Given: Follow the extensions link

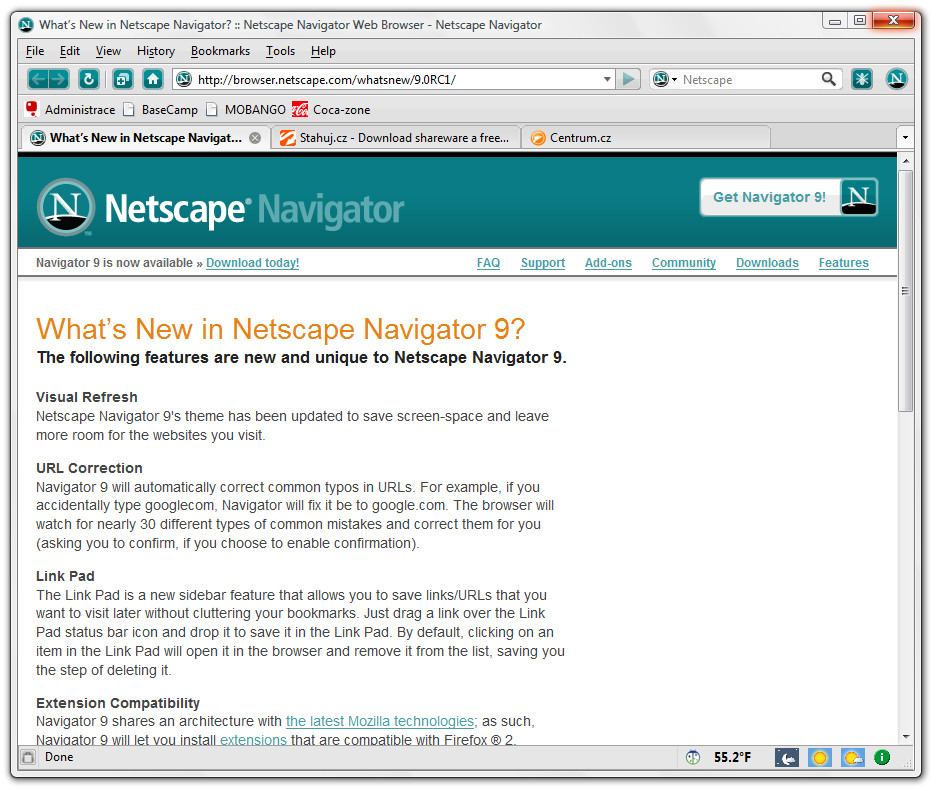Looking at the screenshot, I should (x=253, y=740).
